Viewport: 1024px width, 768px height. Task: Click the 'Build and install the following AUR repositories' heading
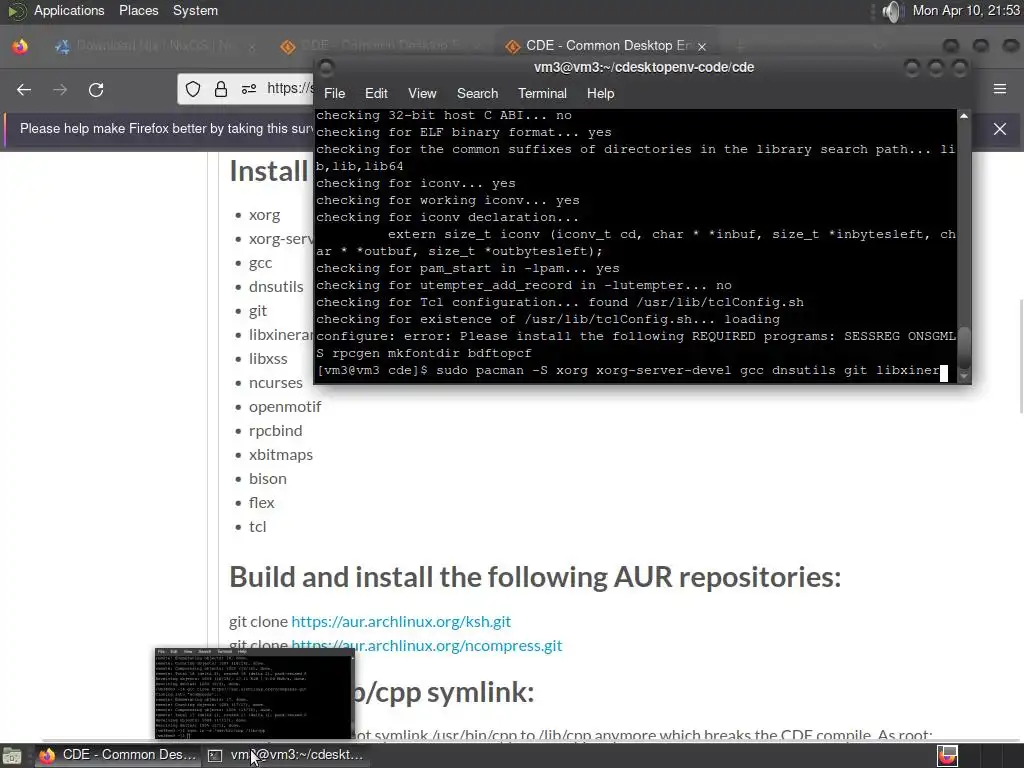coord(535,577)
